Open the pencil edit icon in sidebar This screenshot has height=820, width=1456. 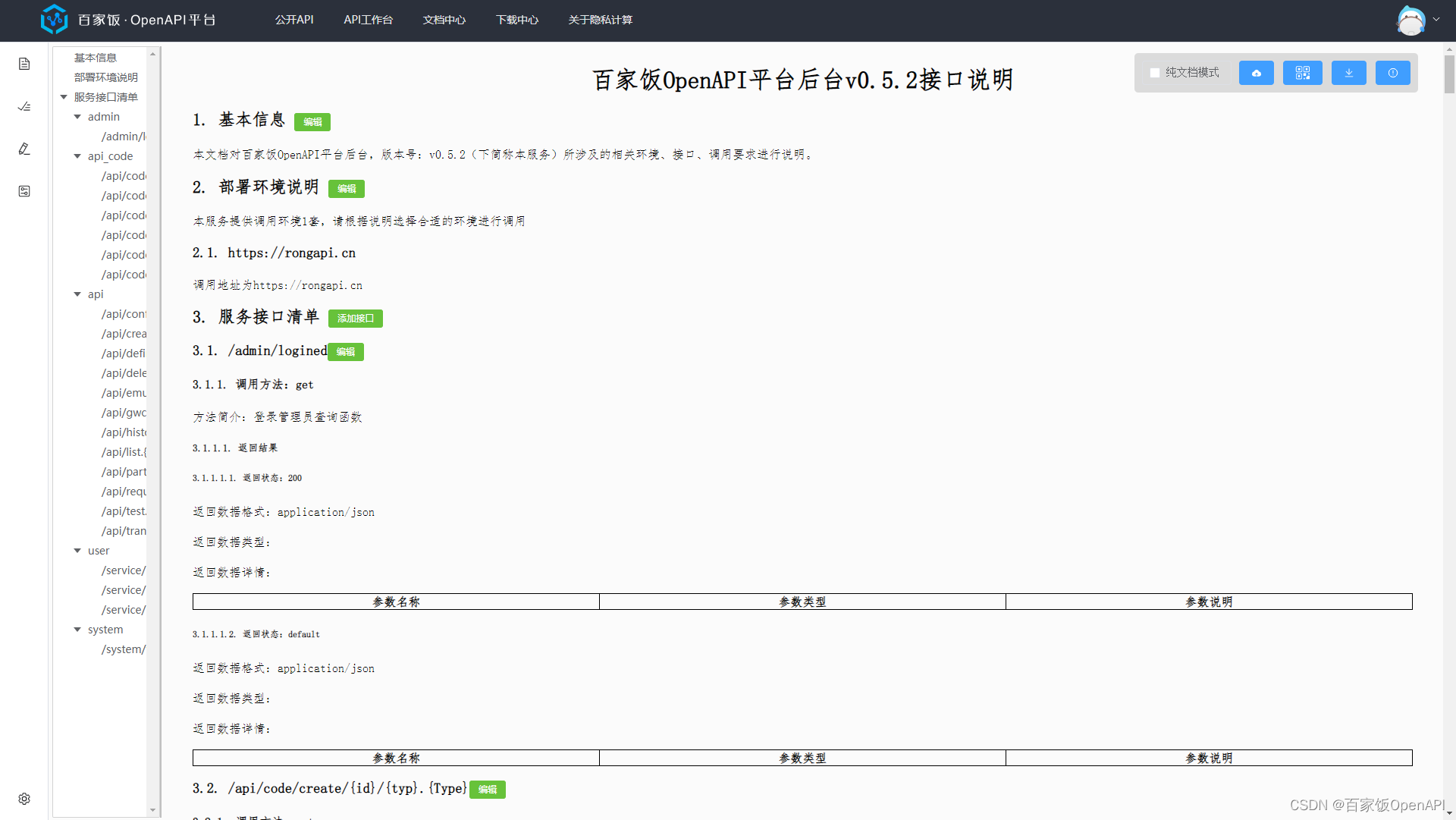(x=24, y=149)
